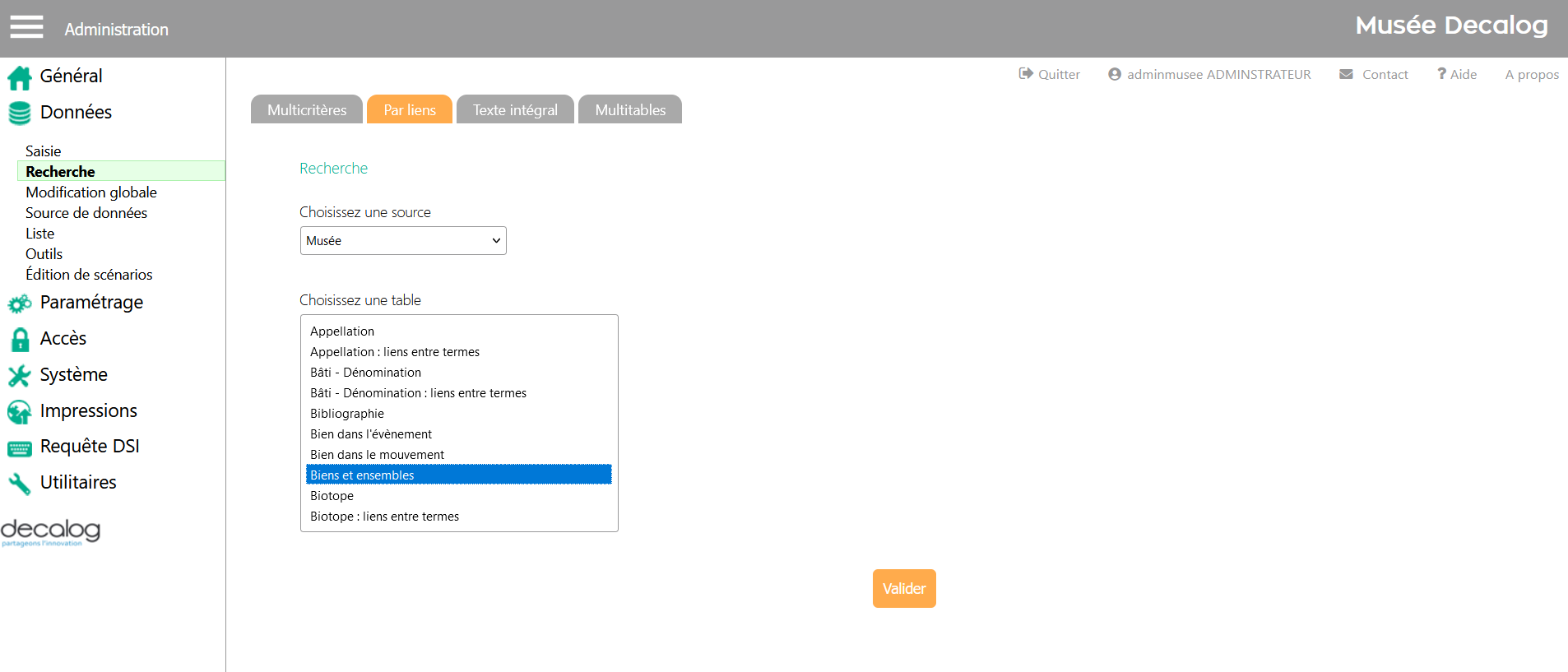Click the Général house icon

pyautogui.click(x=20, y=77)
